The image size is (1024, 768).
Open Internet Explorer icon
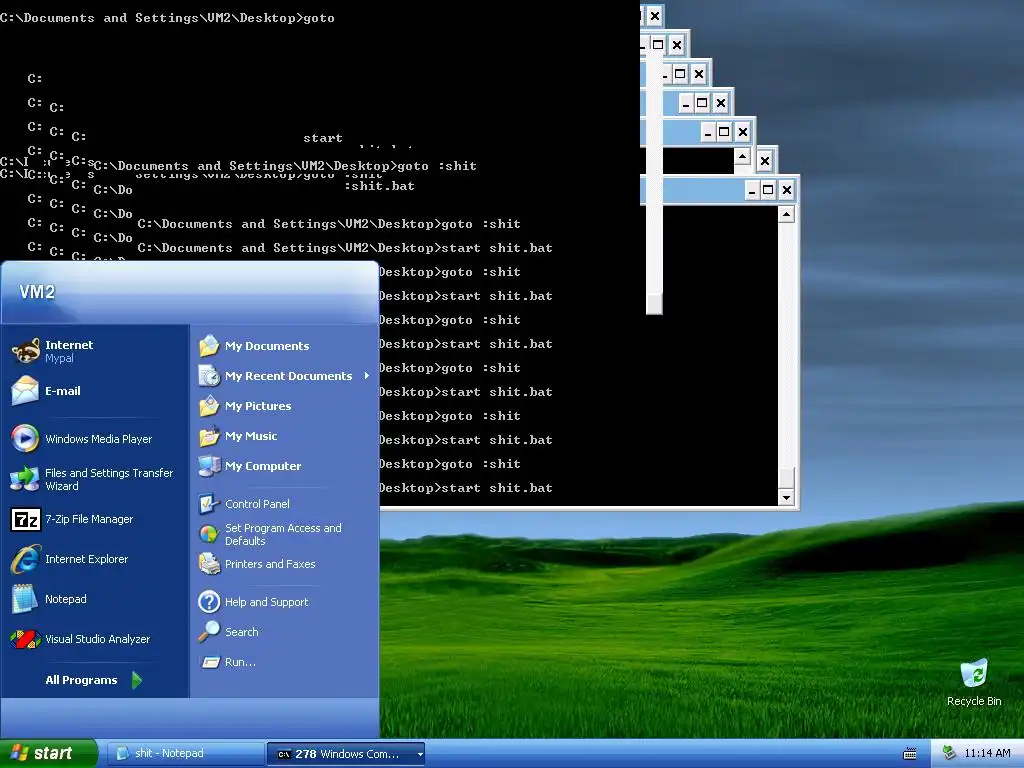click(x=26, y=559)
